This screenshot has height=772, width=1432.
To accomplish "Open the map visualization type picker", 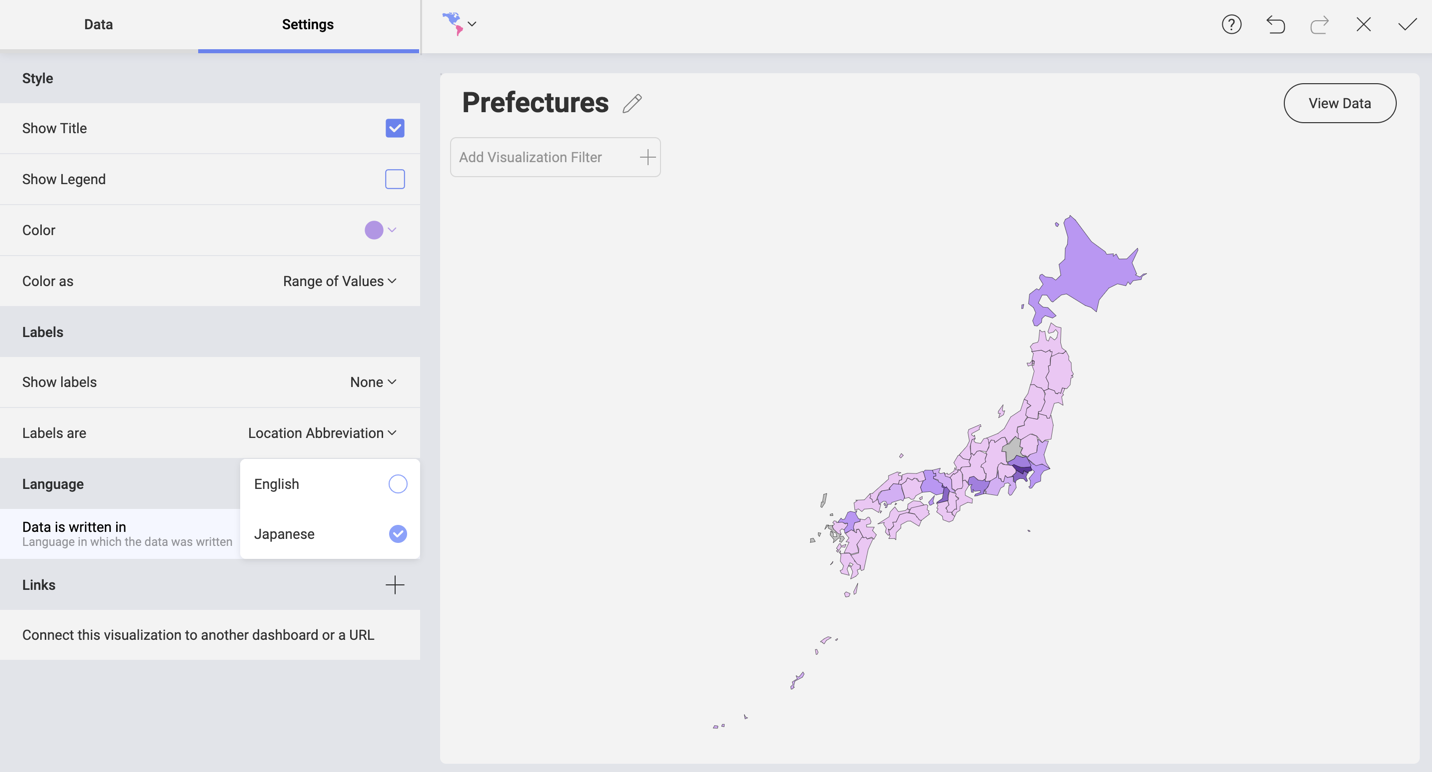I will click(x=459, y=24).
